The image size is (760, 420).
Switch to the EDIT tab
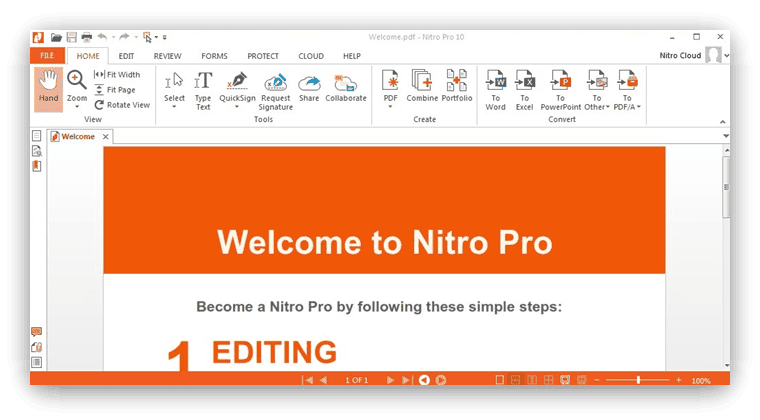[126, 56]
